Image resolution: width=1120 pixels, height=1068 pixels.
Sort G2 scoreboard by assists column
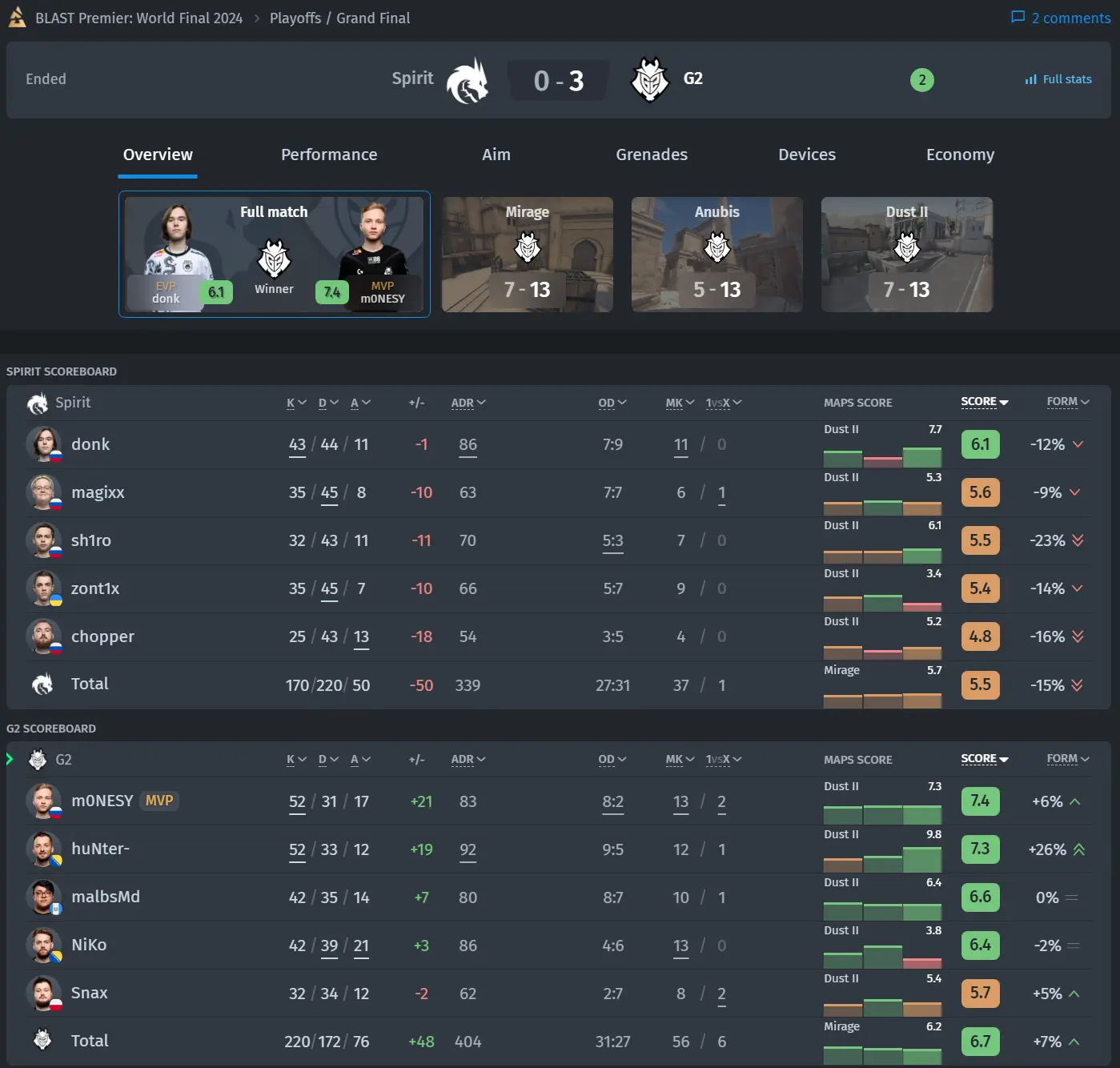click(x=360, y=759)
